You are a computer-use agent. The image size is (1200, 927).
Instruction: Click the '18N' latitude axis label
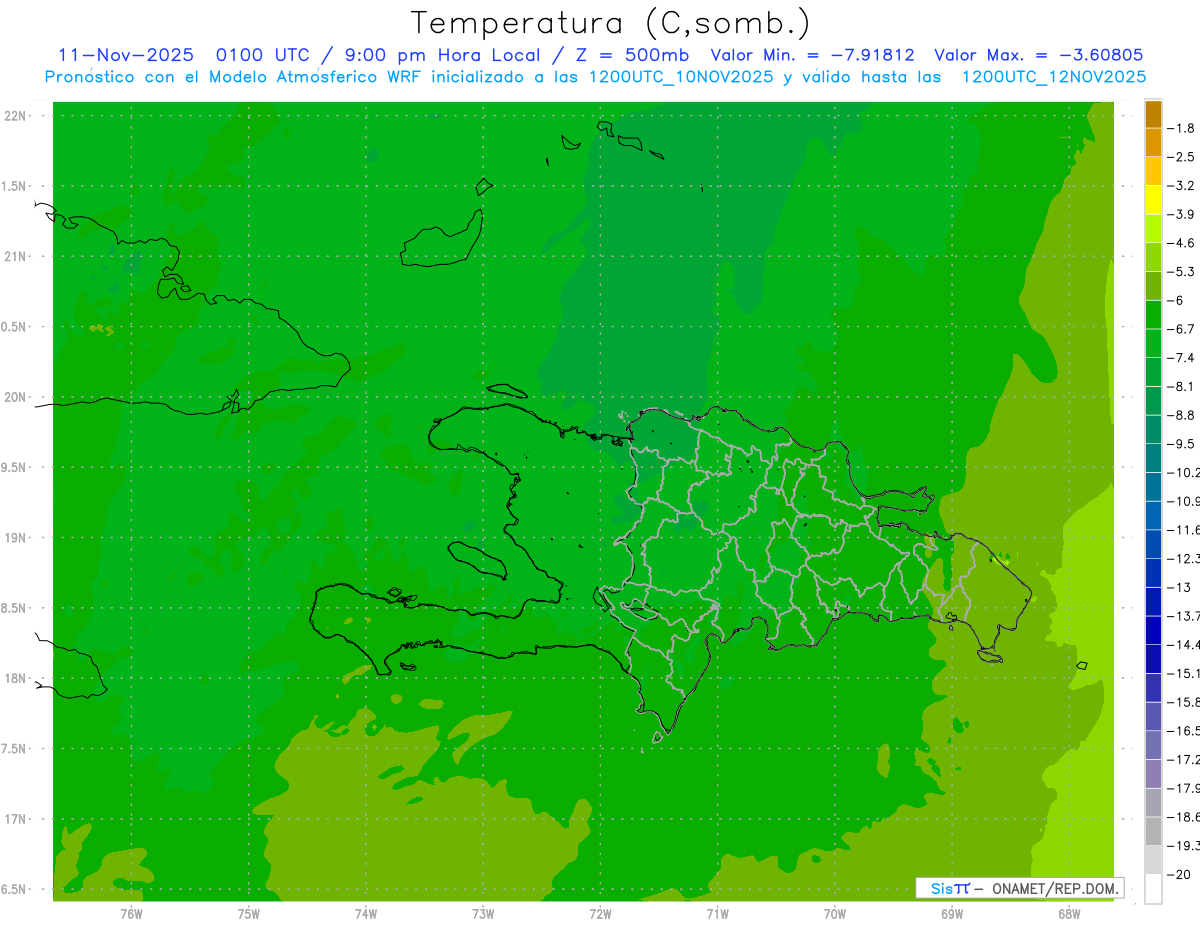(x=15, y=679)
